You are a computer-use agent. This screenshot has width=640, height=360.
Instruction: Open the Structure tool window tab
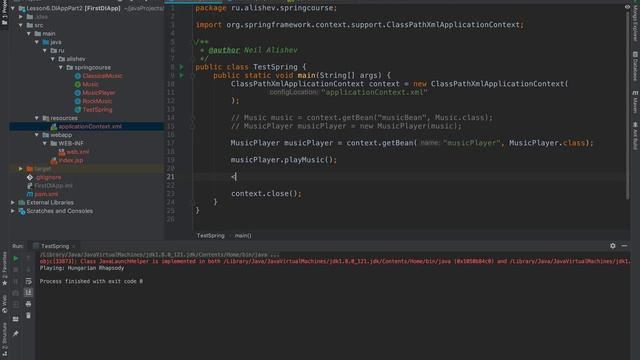(x=4, y=340)
